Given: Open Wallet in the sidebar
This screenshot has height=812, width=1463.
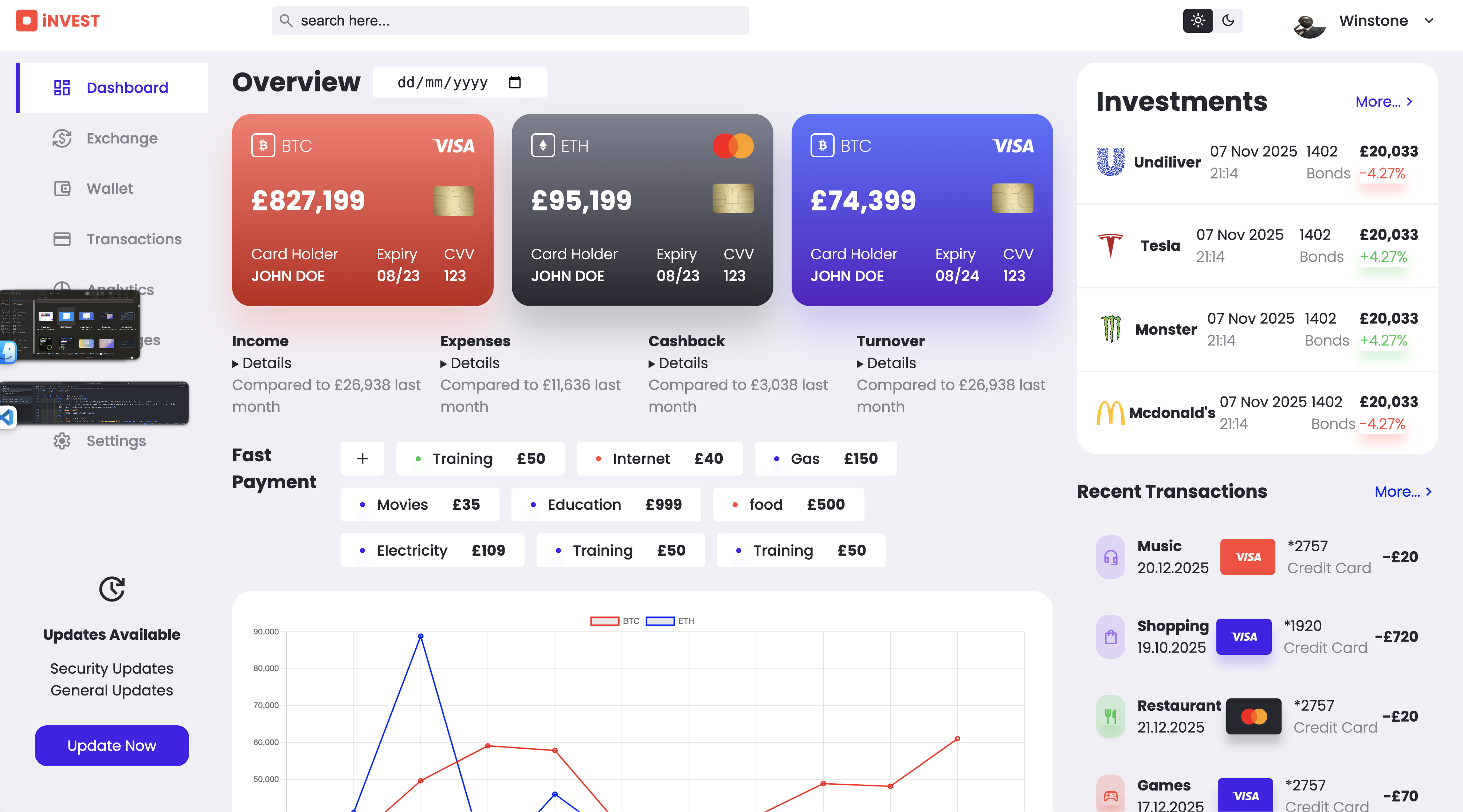Looking at the screenshot, I should click(x=112, y=189).
